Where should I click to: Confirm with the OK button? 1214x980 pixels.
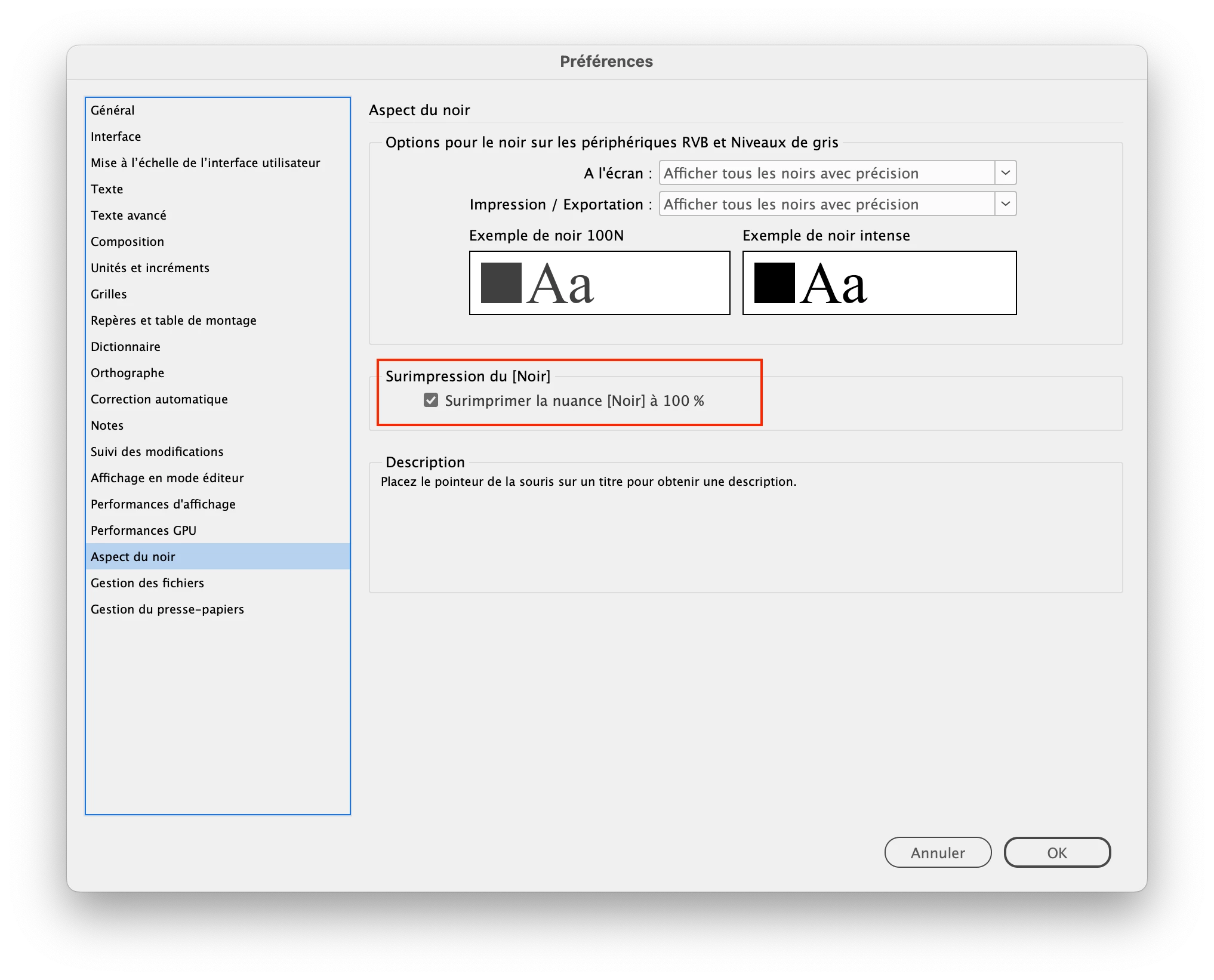[x=1056, y=852]
